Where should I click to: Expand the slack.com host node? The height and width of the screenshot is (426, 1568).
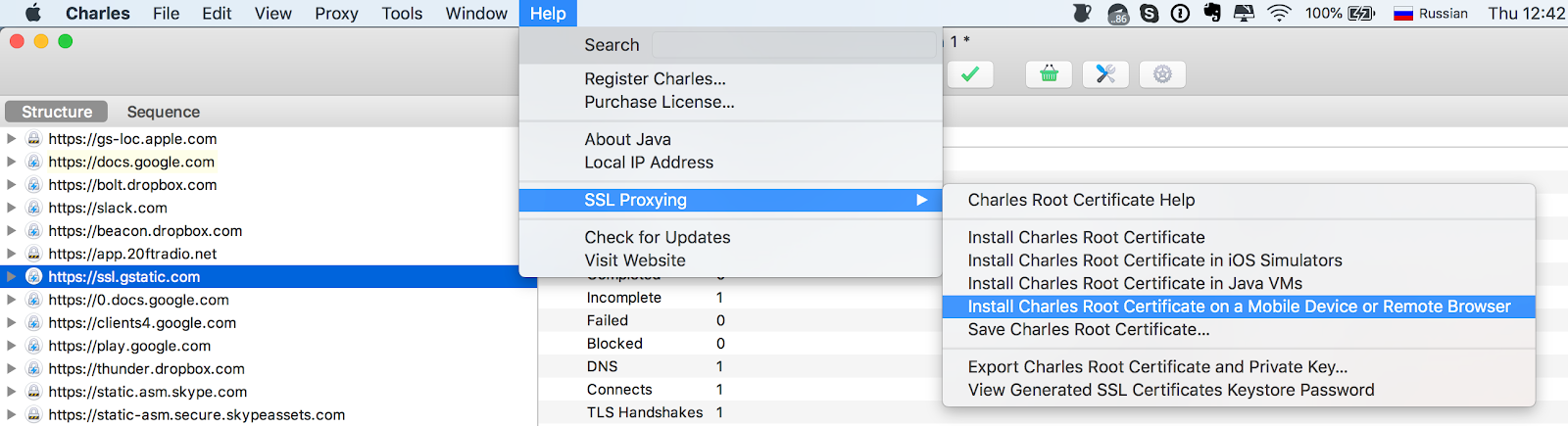coord(12,208)
